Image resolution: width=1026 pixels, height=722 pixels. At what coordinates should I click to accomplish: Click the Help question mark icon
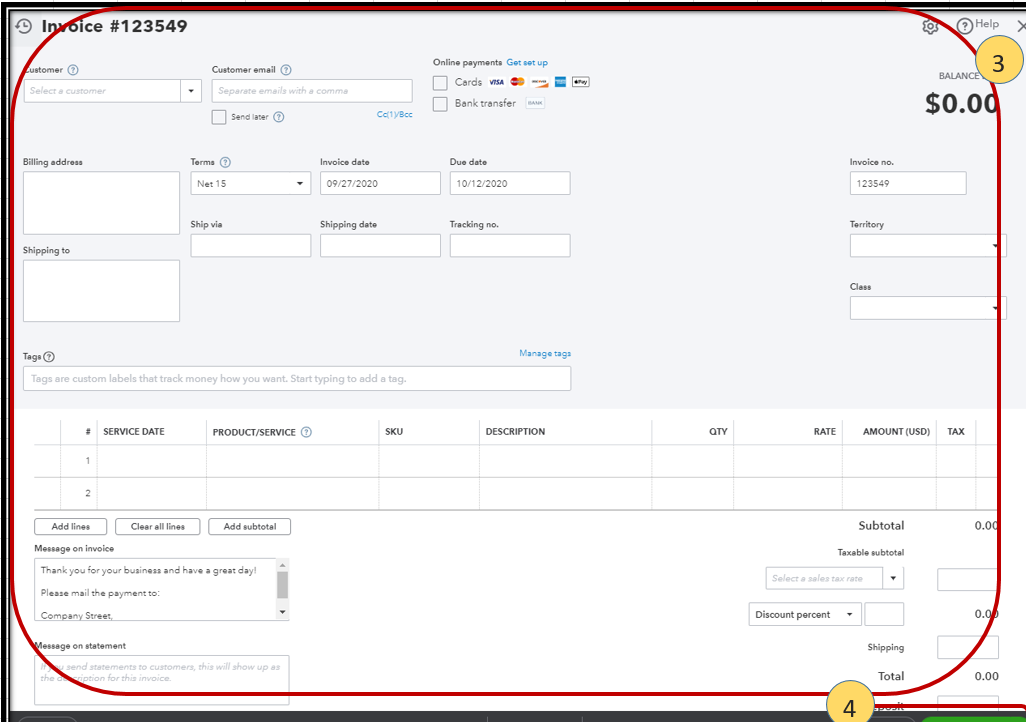tap(964, 27)
